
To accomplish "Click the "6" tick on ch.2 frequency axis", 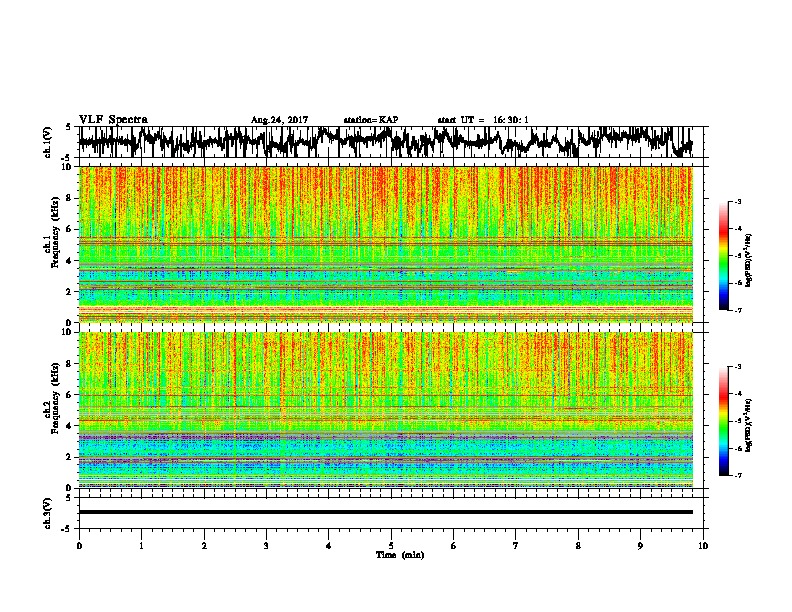I will (x=70, y=395).
